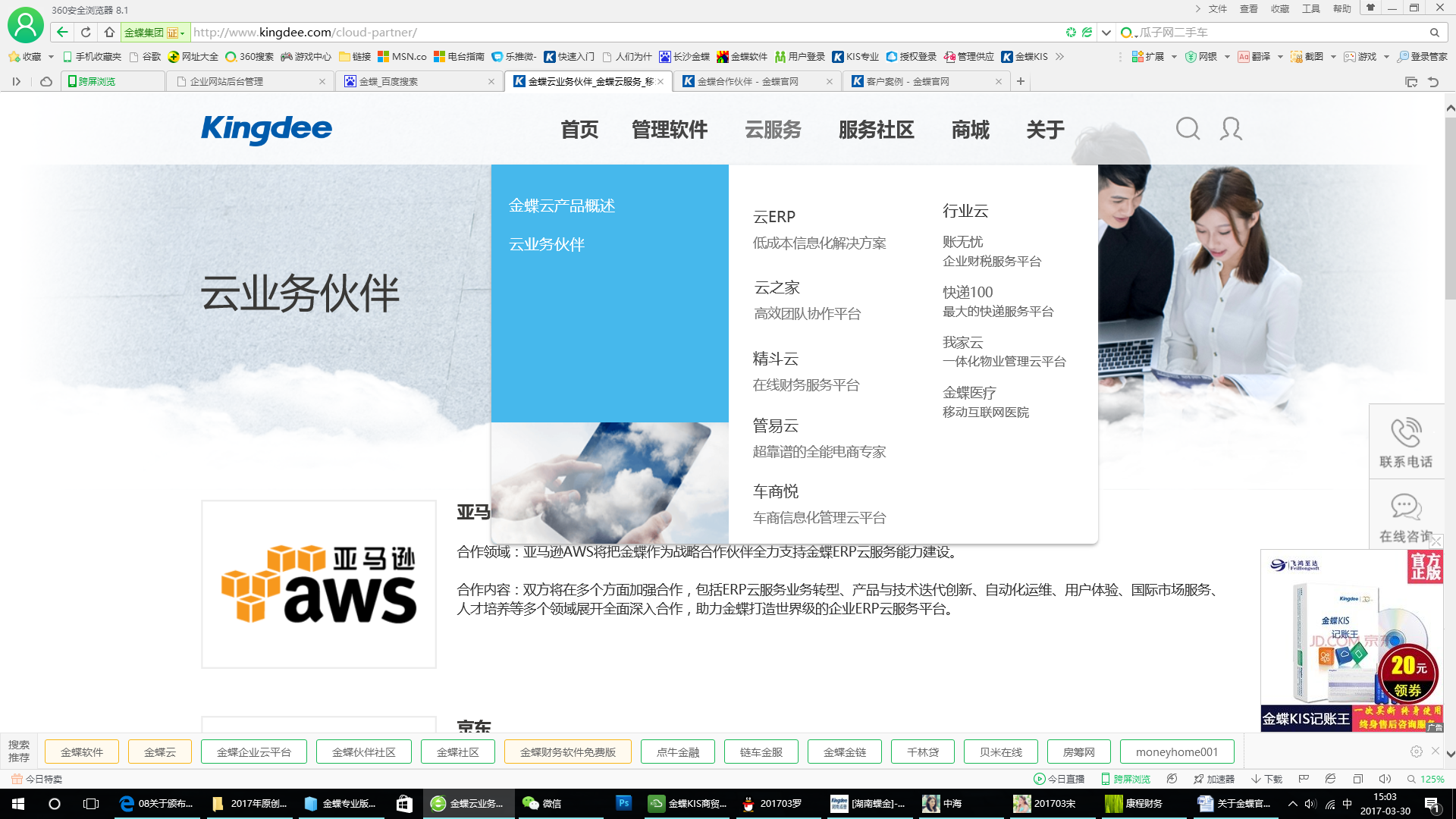This screenshot has height=819, width=1456.
Task: Expand bookmarks bar overflow chevron
Action: [1059, 57]
